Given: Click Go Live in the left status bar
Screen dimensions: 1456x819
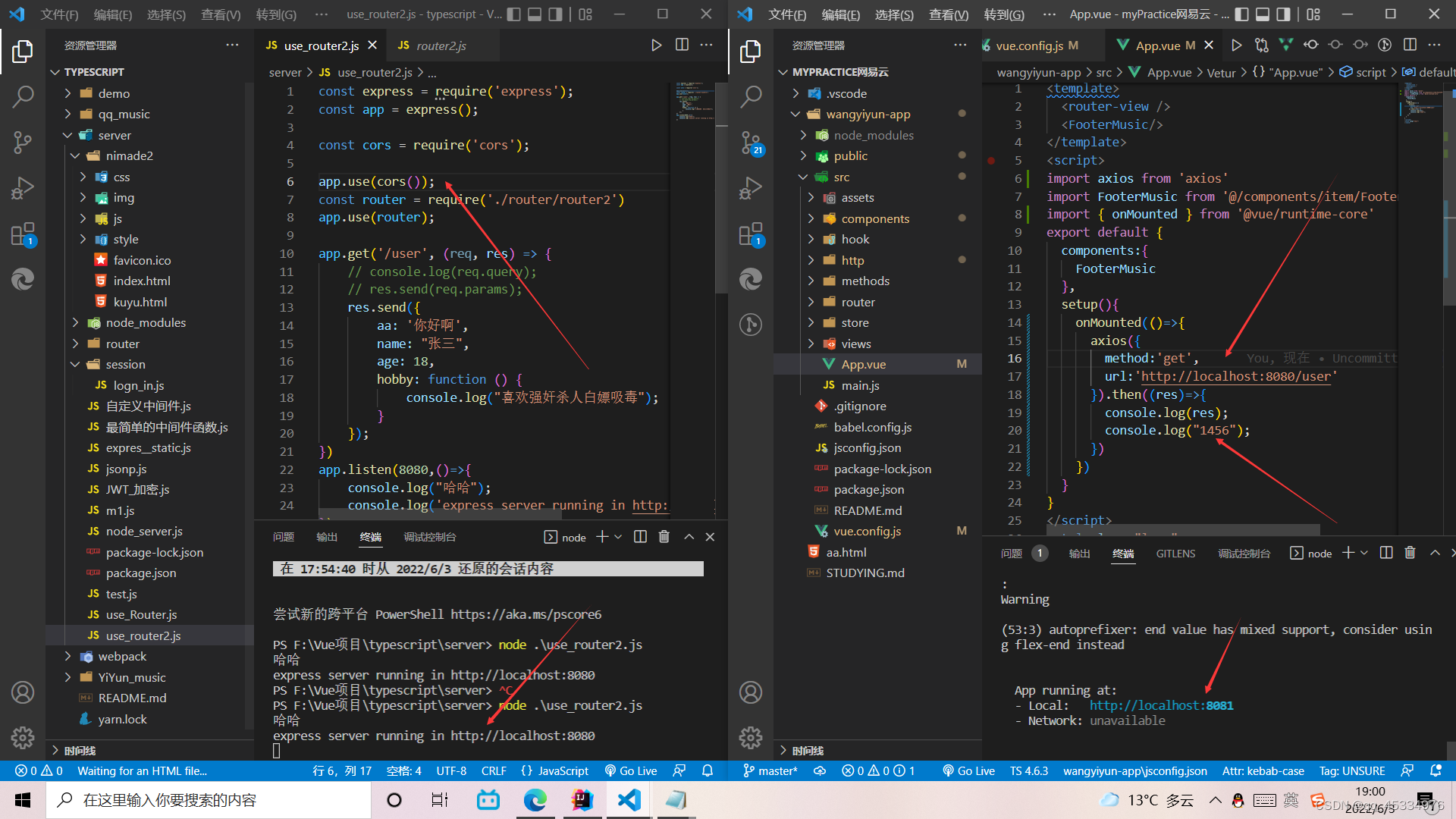Looking at the screenshot, I should pos(630,770).
